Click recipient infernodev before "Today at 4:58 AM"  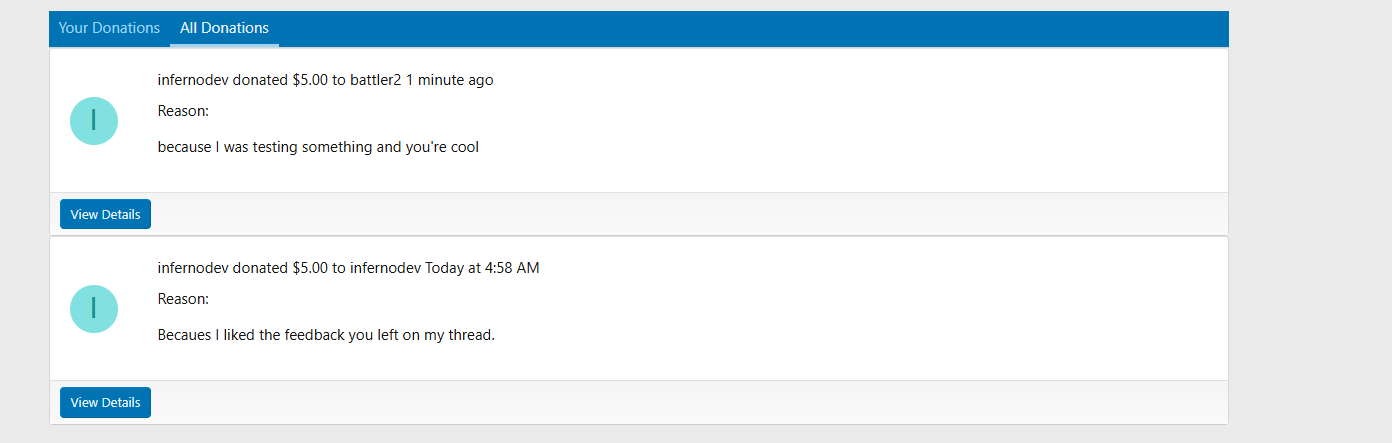click(385, 268)
